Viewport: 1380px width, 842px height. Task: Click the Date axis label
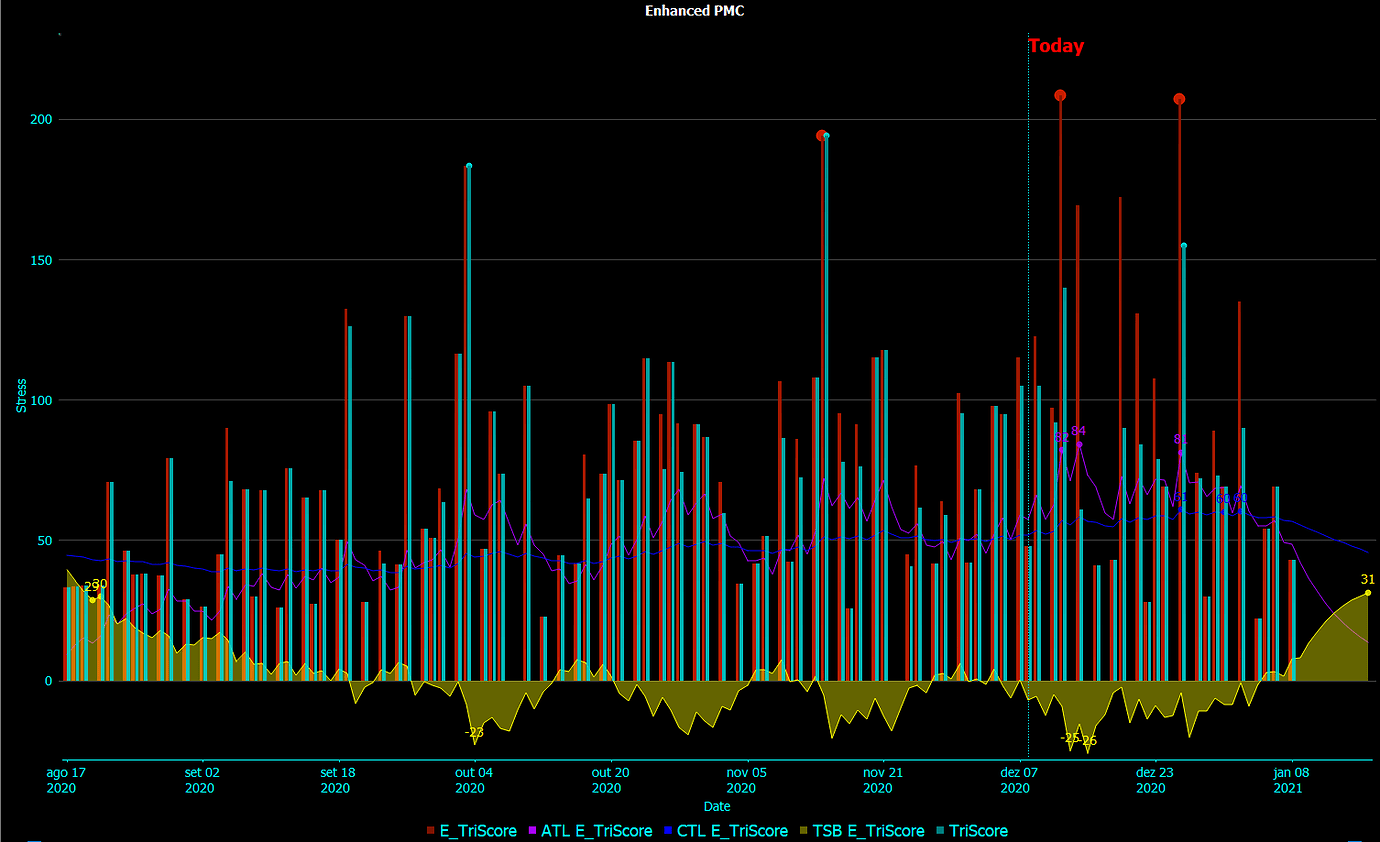click(717, 806)
